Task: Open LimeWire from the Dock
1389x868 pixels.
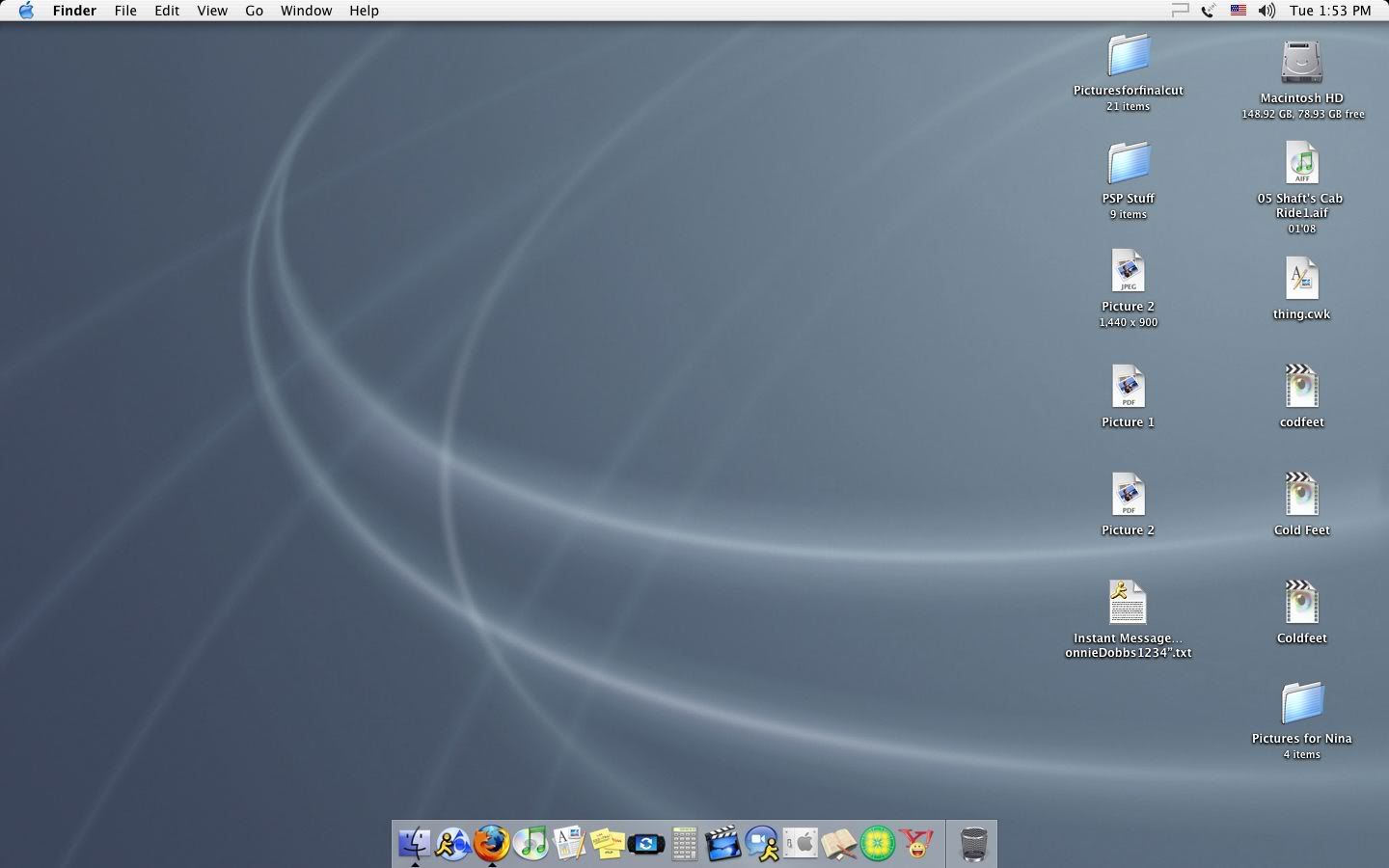Action: (878, 844)
